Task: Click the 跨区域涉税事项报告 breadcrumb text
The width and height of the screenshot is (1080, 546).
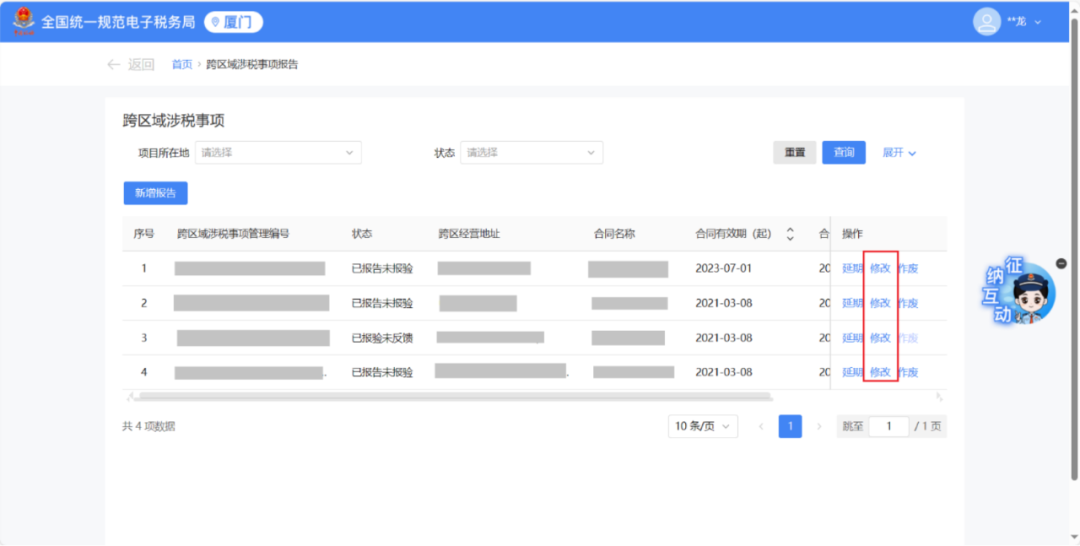Action: coord(252,65)
